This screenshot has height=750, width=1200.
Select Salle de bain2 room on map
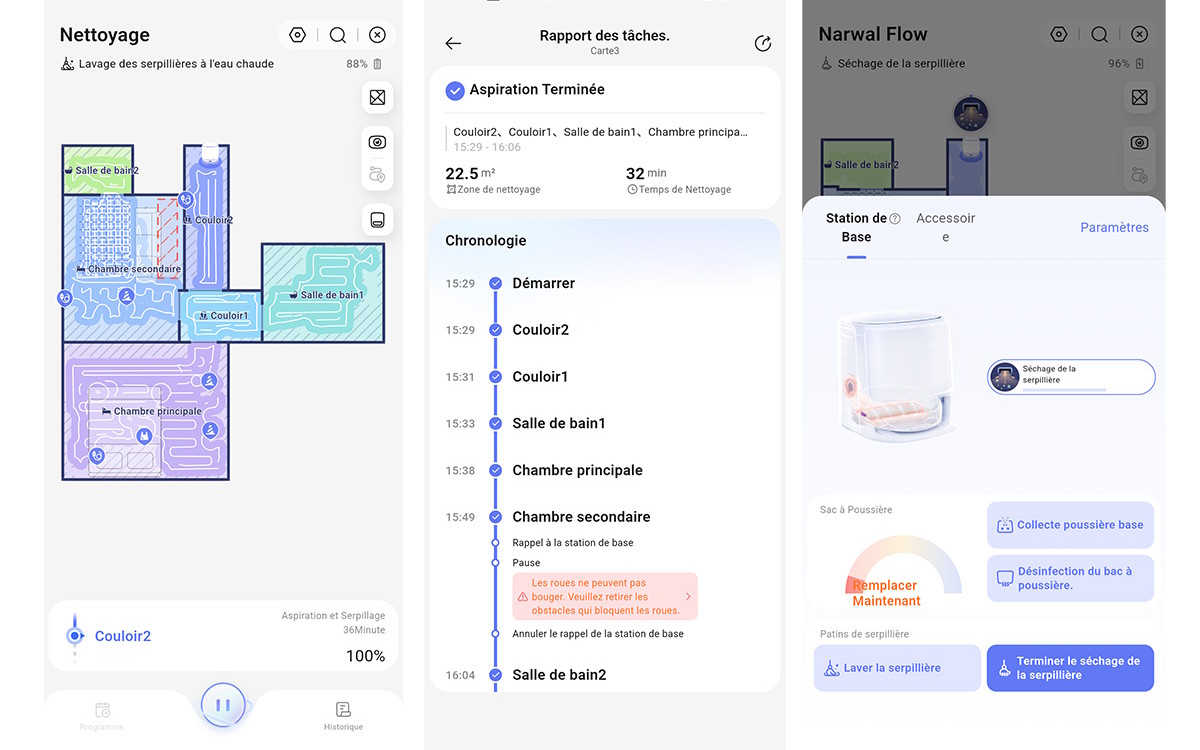(x=99, y=170)
